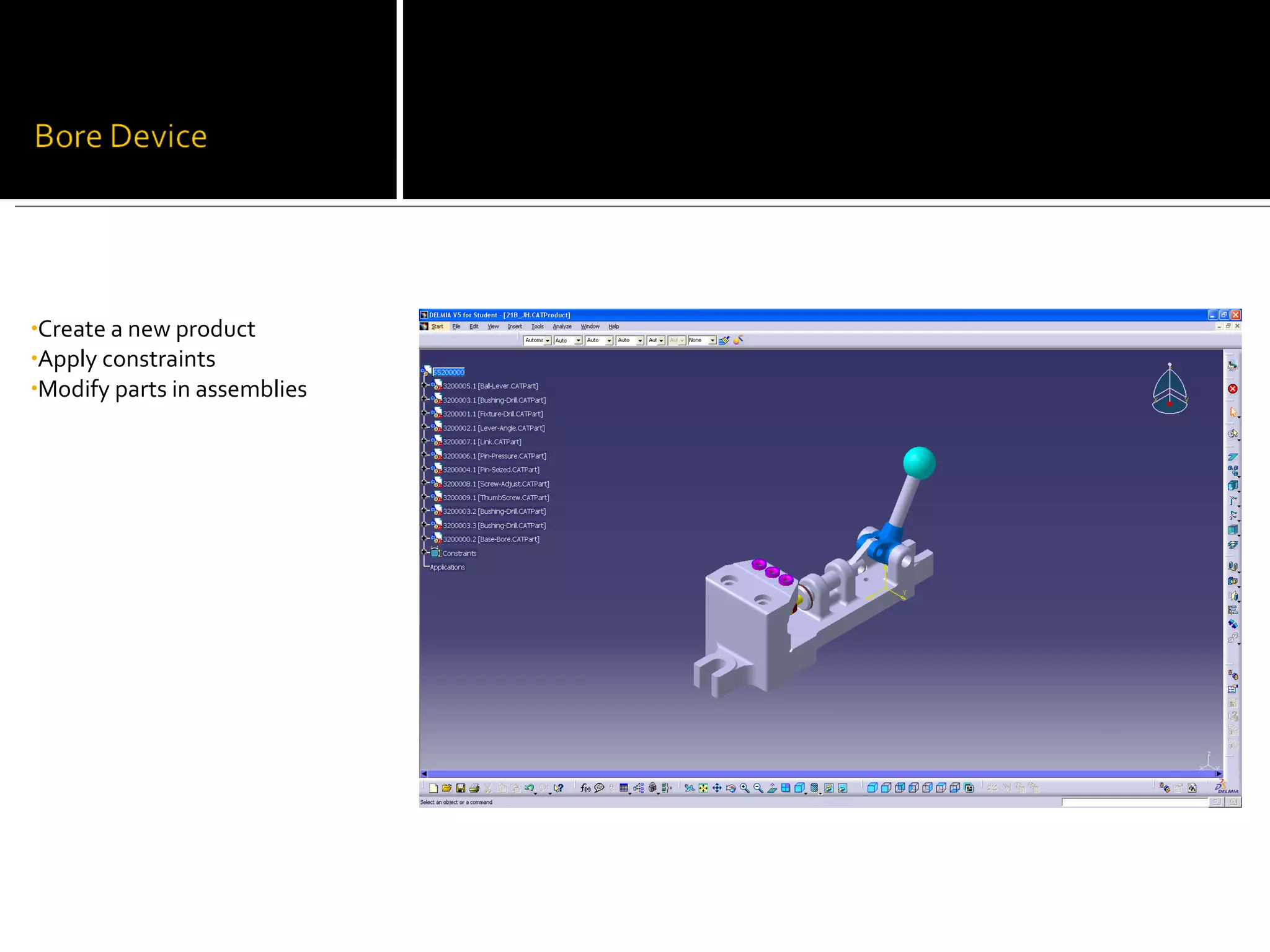Select the root product 55200000

448,372
